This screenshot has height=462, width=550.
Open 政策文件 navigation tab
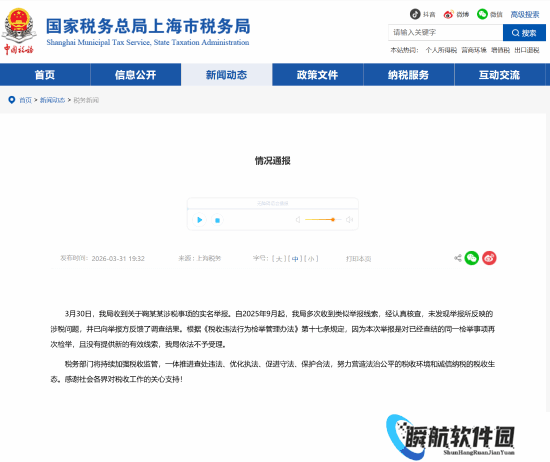(x=317, y=75)
